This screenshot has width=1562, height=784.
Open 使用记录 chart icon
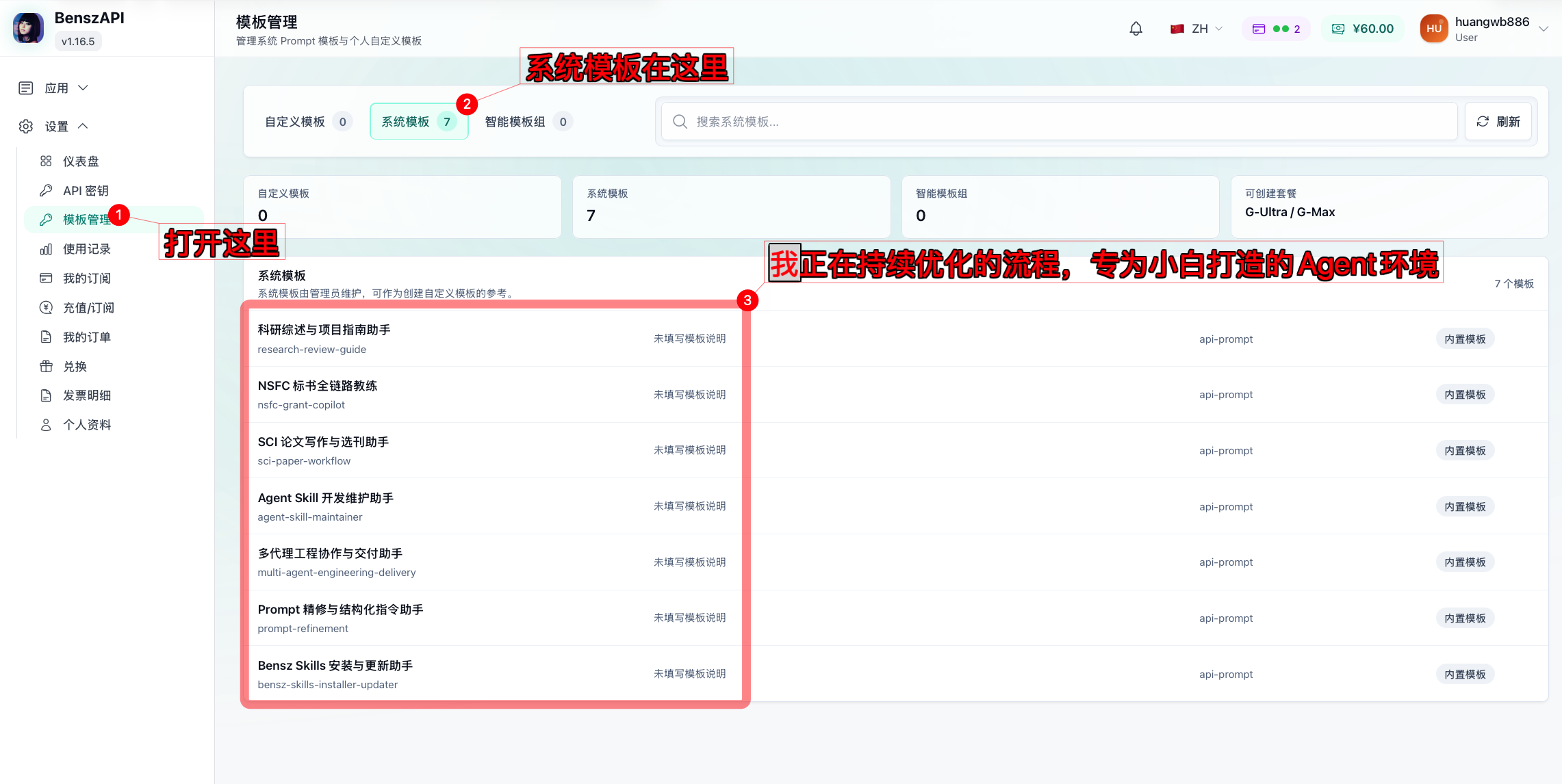point(46,249)
